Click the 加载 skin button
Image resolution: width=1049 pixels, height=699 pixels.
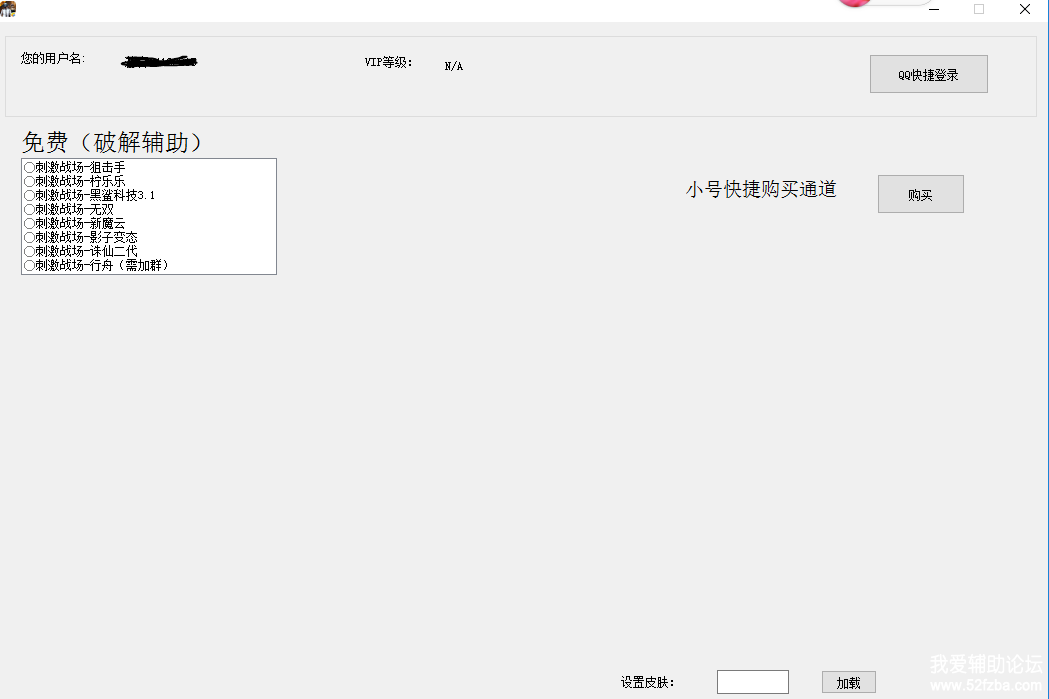pos(848,682)
